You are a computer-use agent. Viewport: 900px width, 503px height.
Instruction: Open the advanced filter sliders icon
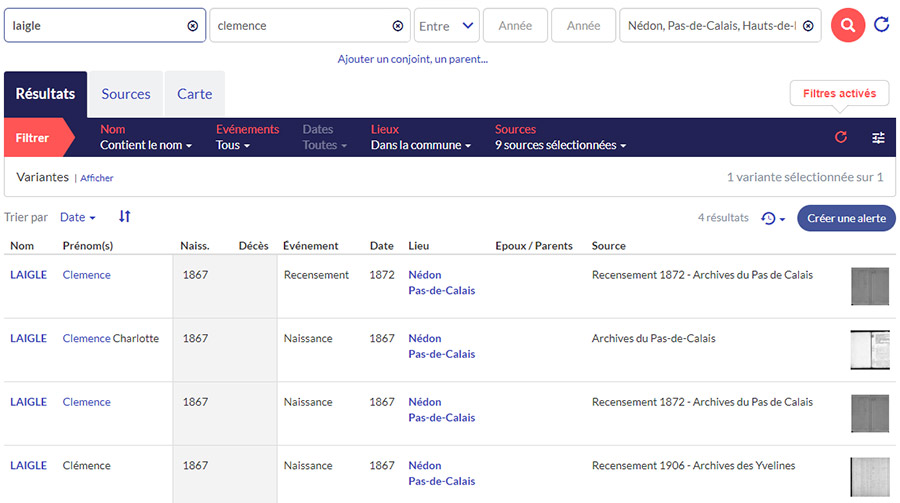pos(878,138)
